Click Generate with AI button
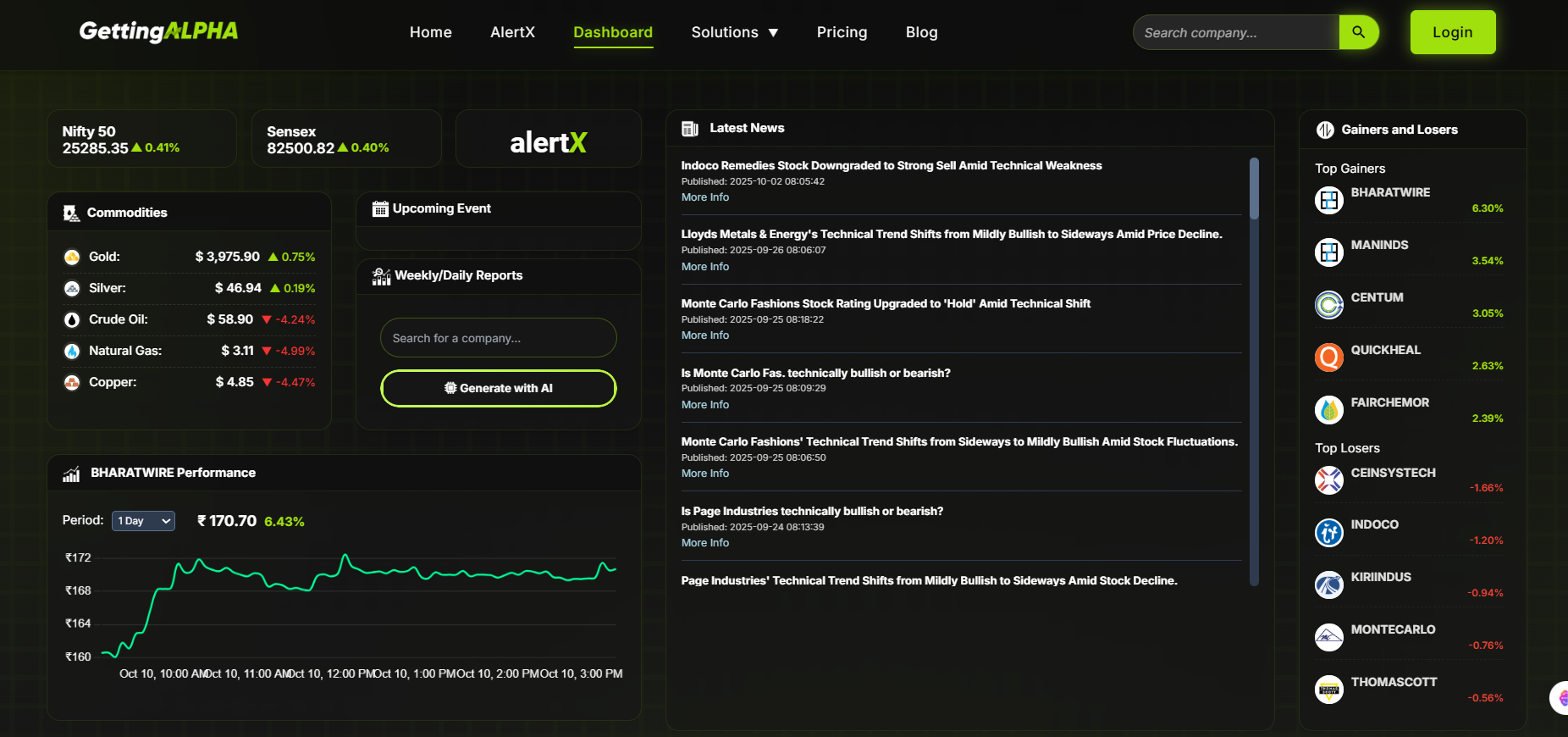 [x=499, y=388]
